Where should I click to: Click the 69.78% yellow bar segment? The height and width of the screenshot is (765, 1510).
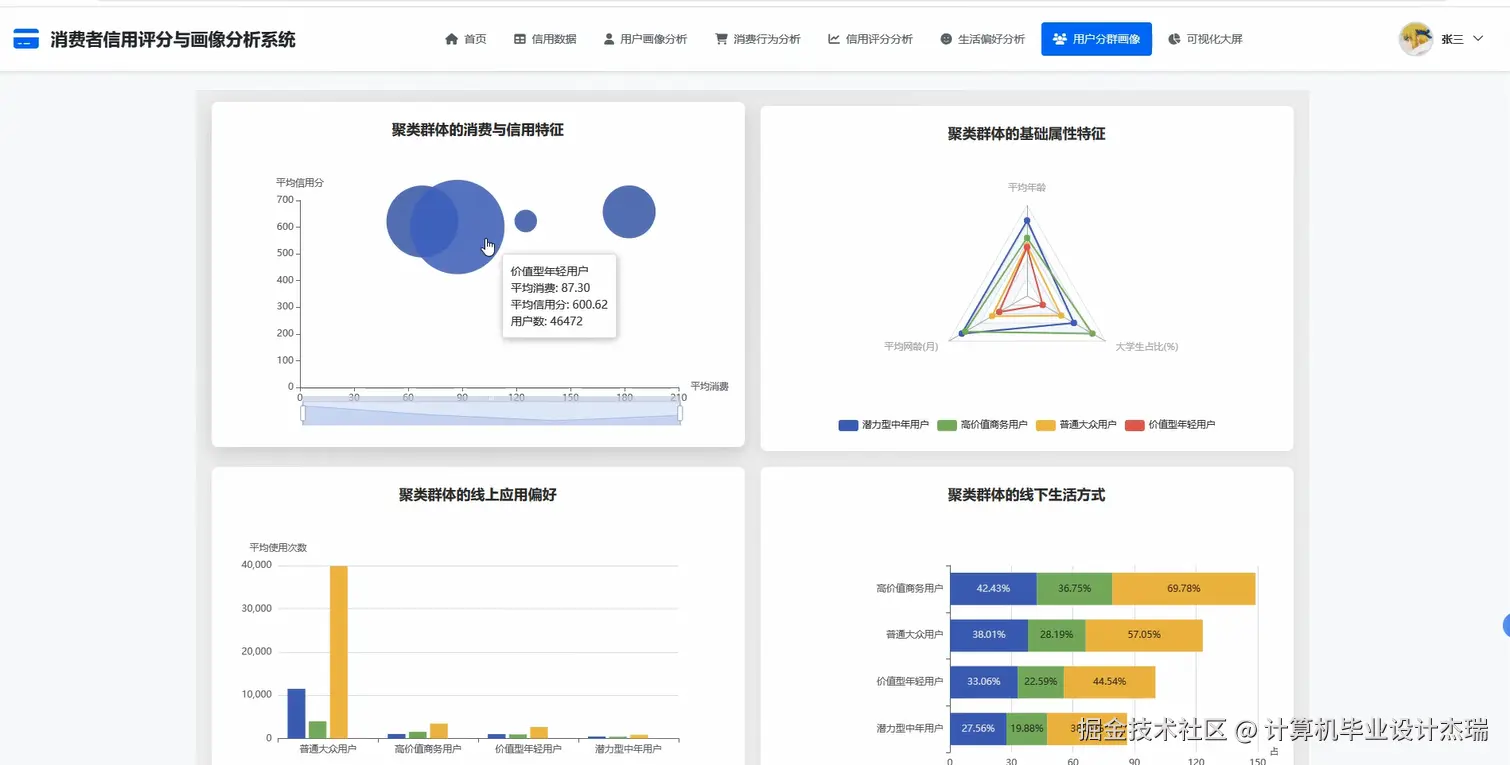[1183, 588]
